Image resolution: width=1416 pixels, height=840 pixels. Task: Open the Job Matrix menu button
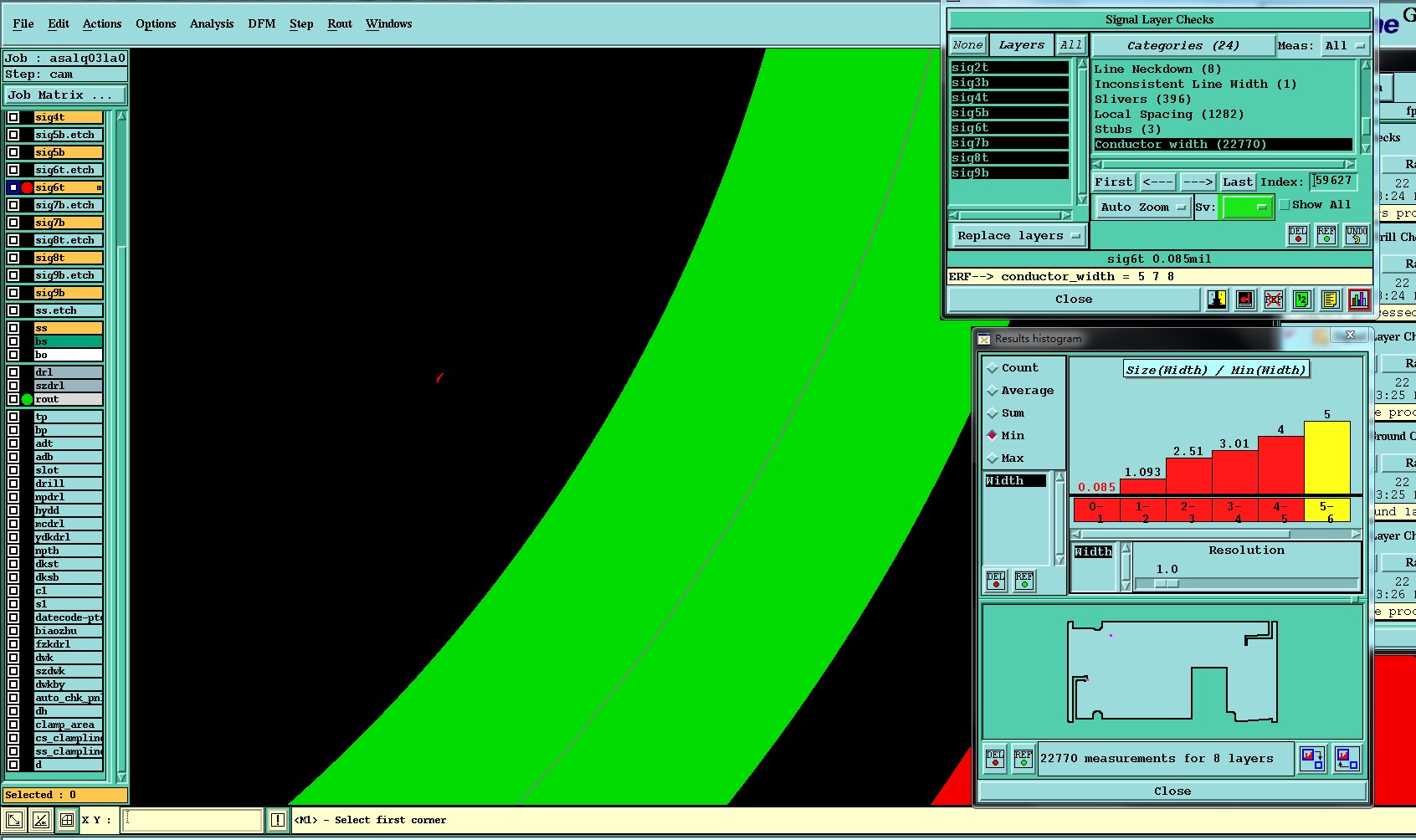click(x=65, y=95)
